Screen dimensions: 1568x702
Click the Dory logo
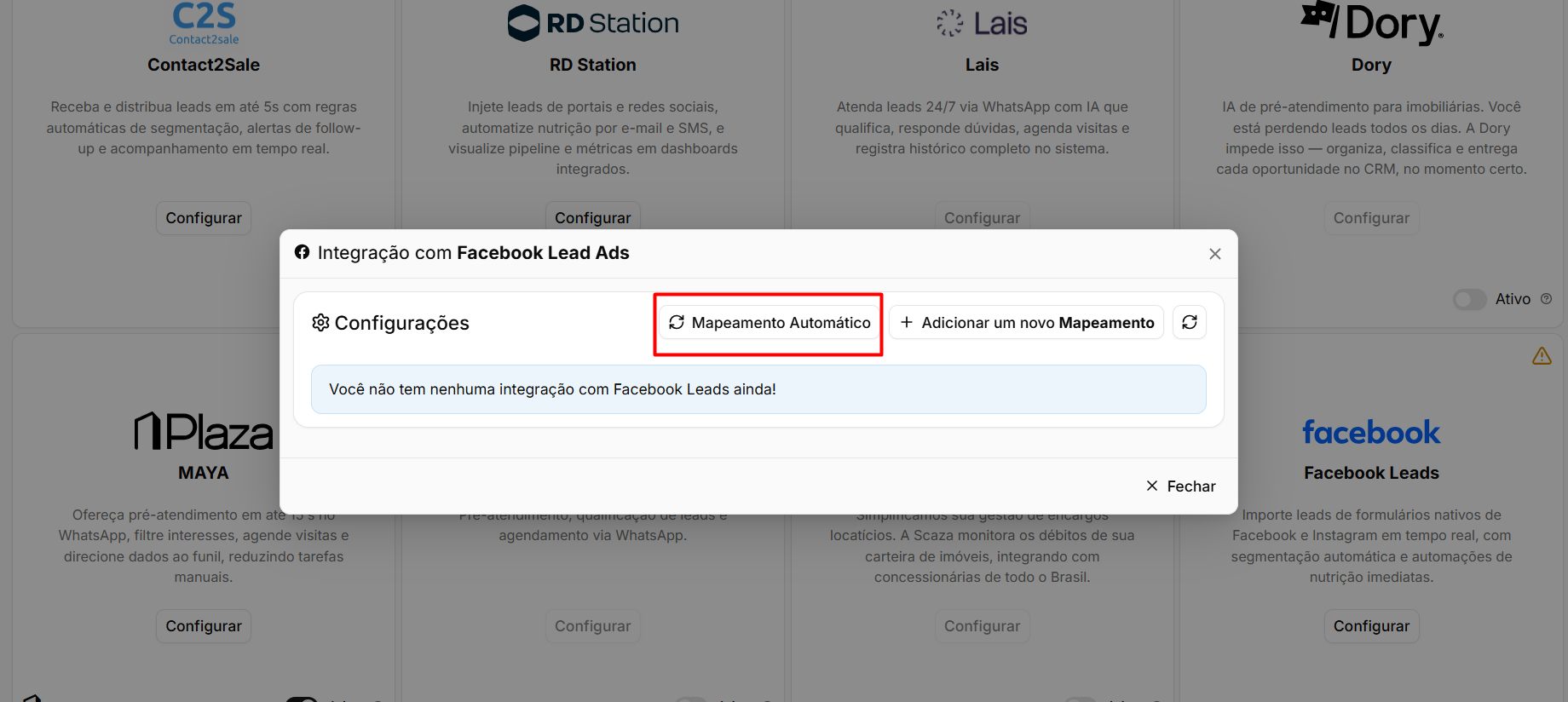[x=1371, y=23]
